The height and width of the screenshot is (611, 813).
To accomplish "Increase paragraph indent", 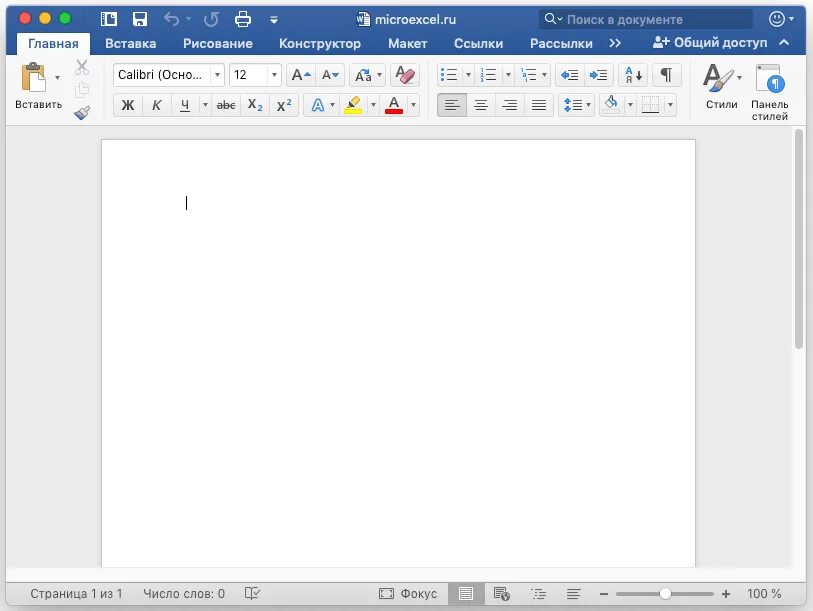I will 598,75.
